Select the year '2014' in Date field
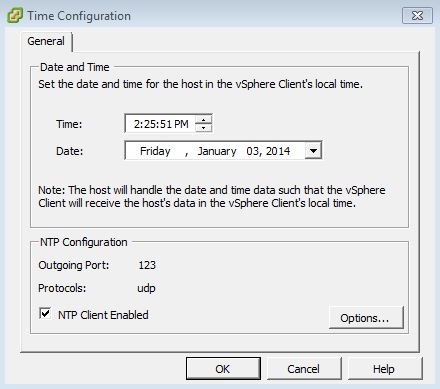440x389 pixels. [x=278, y=151]
